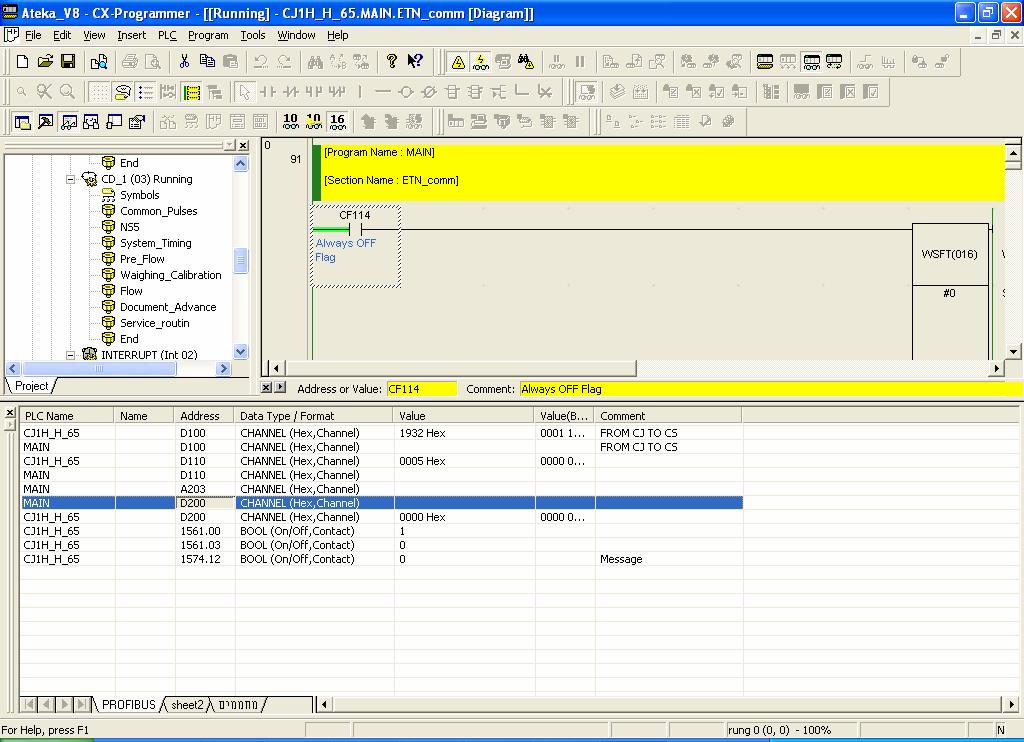This screenshot has height=742, width=1024.
Task: Open the File menu
Action: (x=33, y=35)
